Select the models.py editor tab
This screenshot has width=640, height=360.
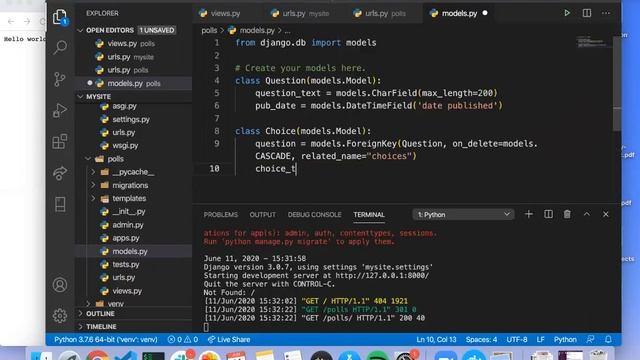[x=459, y=13]
